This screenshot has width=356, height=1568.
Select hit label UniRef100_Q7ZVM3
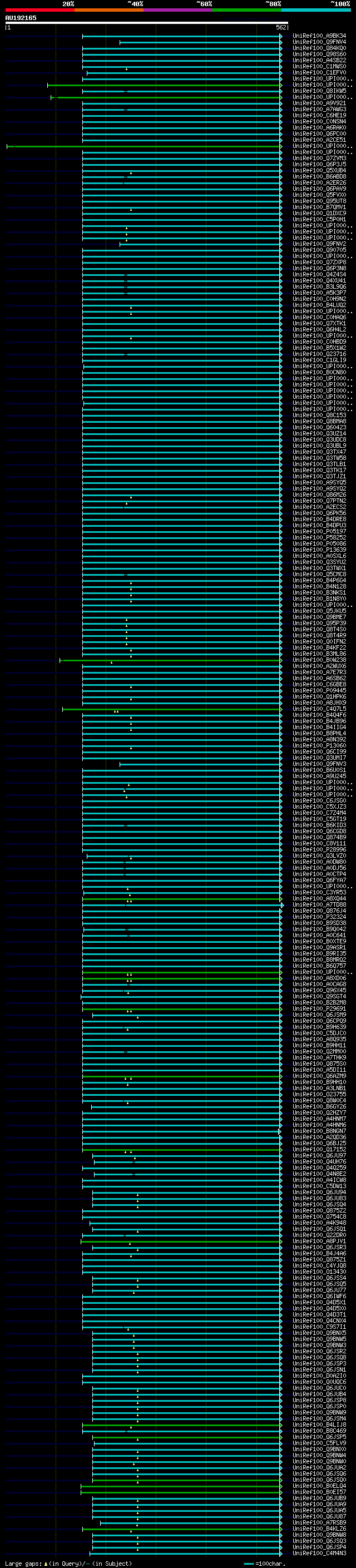tap(319, 159)
